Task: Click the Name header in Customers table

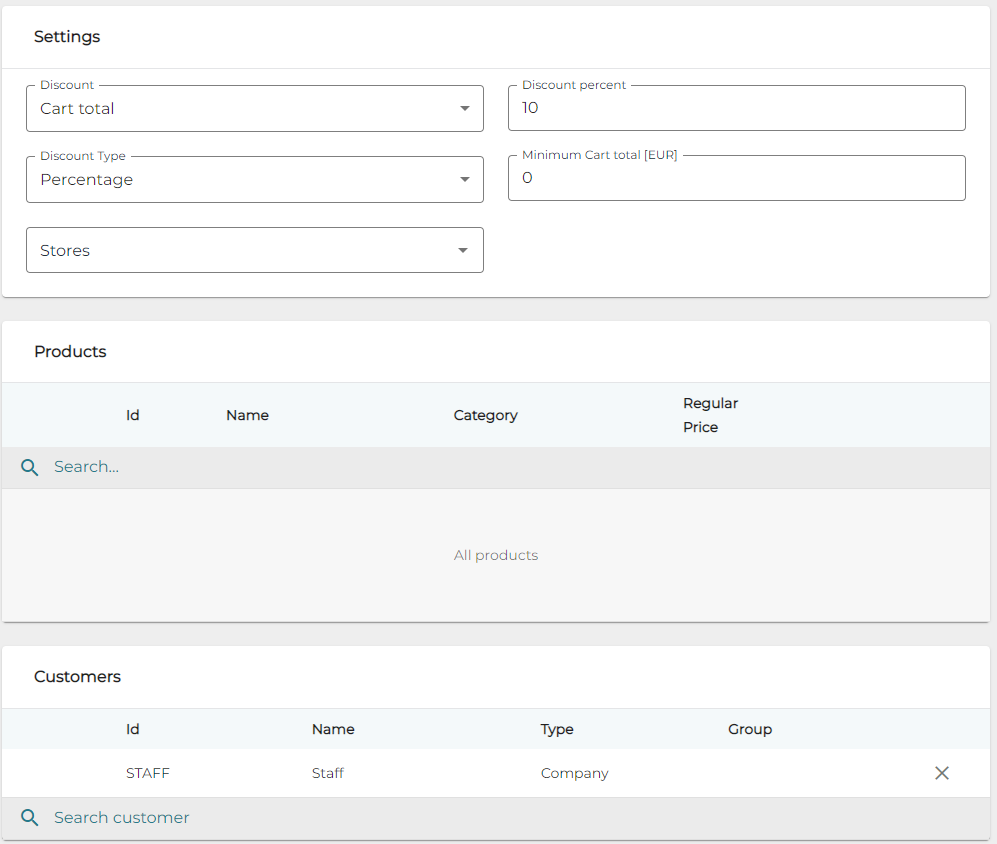Action: [333, 729]
